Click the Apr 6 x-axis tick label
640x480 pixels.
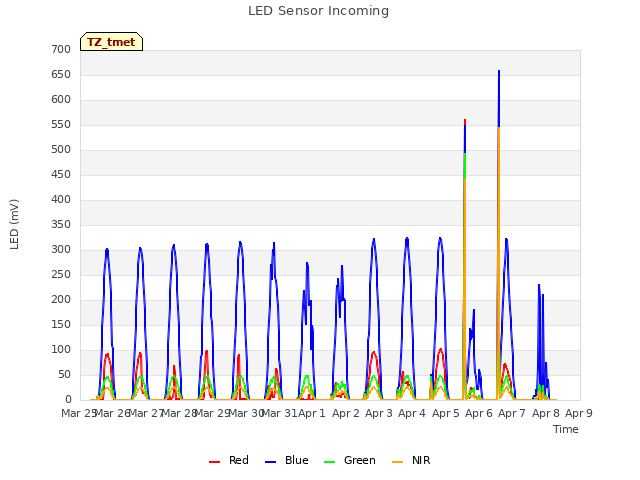coord(478,413)
